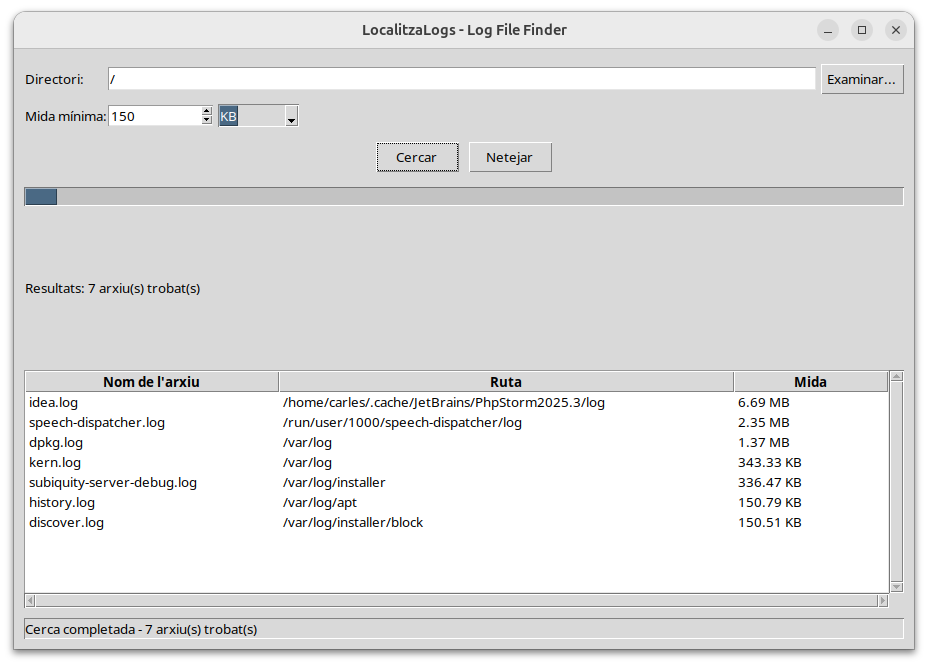
Task: Click the vertical scrollbar down arrow
Action: pyautogui.click(x=896, y=586)
